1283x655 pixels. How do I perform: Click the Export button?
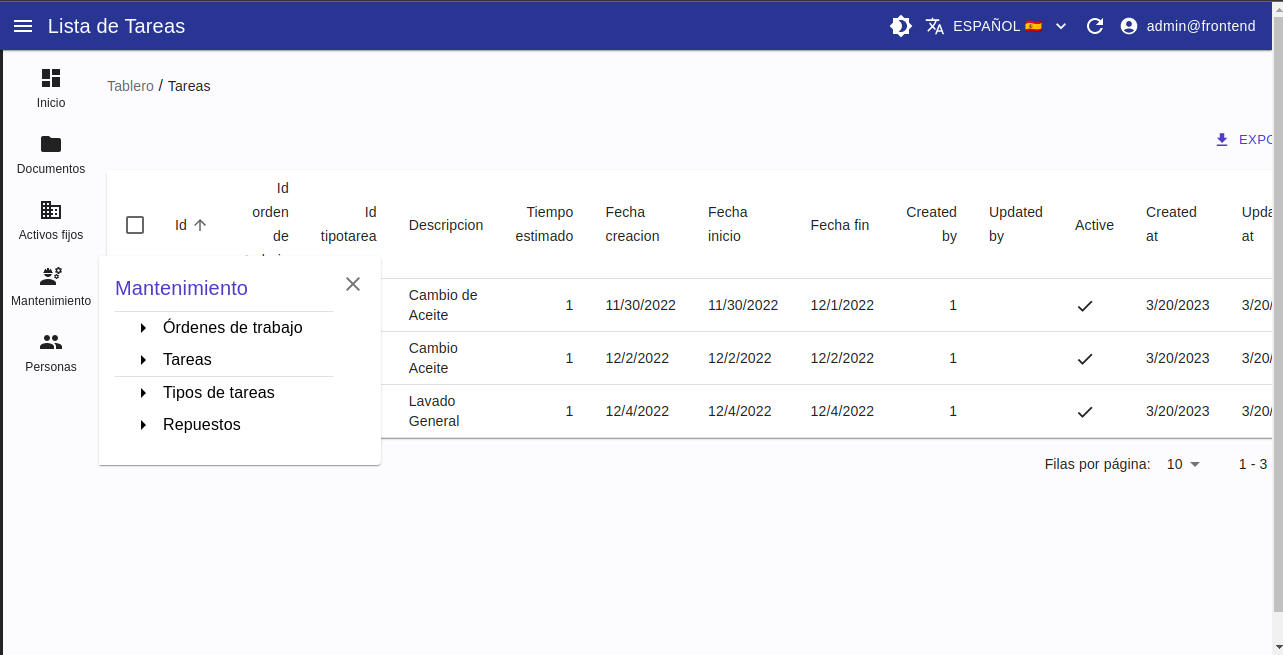tap(1245, 140)
